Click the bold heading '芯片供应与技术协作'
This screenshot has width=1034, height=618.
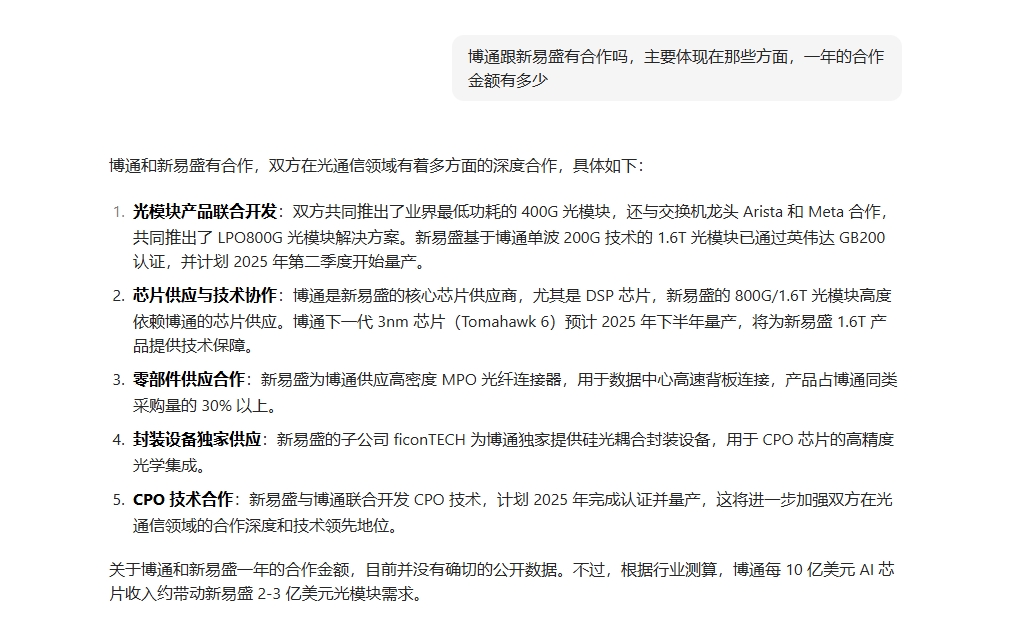(205, 295)
